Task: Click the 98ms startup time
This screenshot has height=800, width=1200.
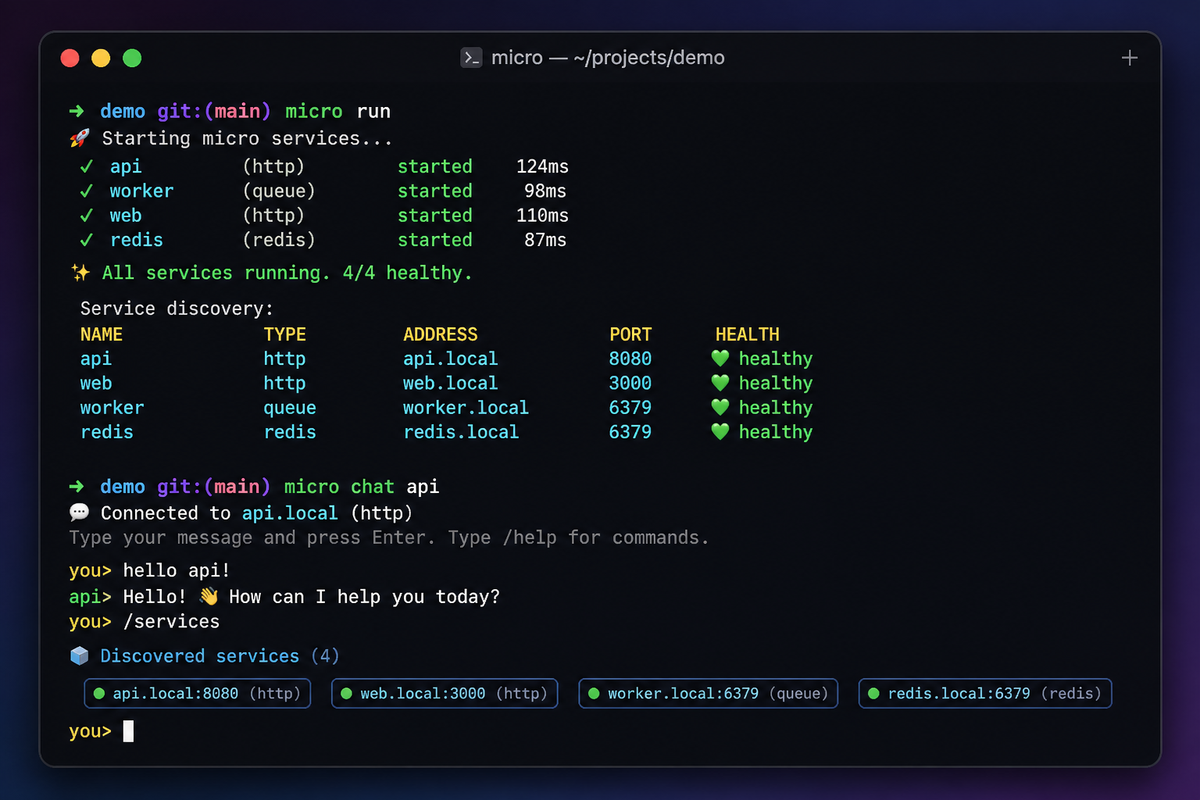Action: [x=546, y=191]
